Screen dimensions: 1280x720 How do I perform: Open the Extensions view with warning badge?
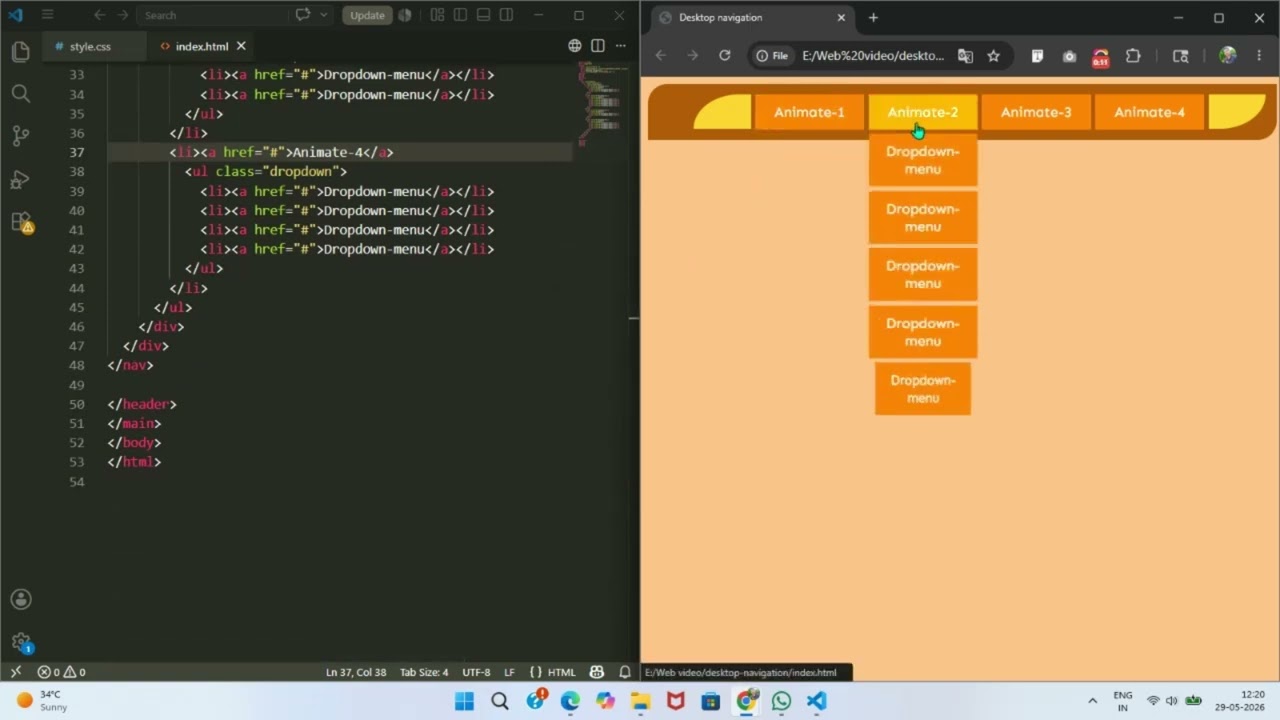click(20, 222)
